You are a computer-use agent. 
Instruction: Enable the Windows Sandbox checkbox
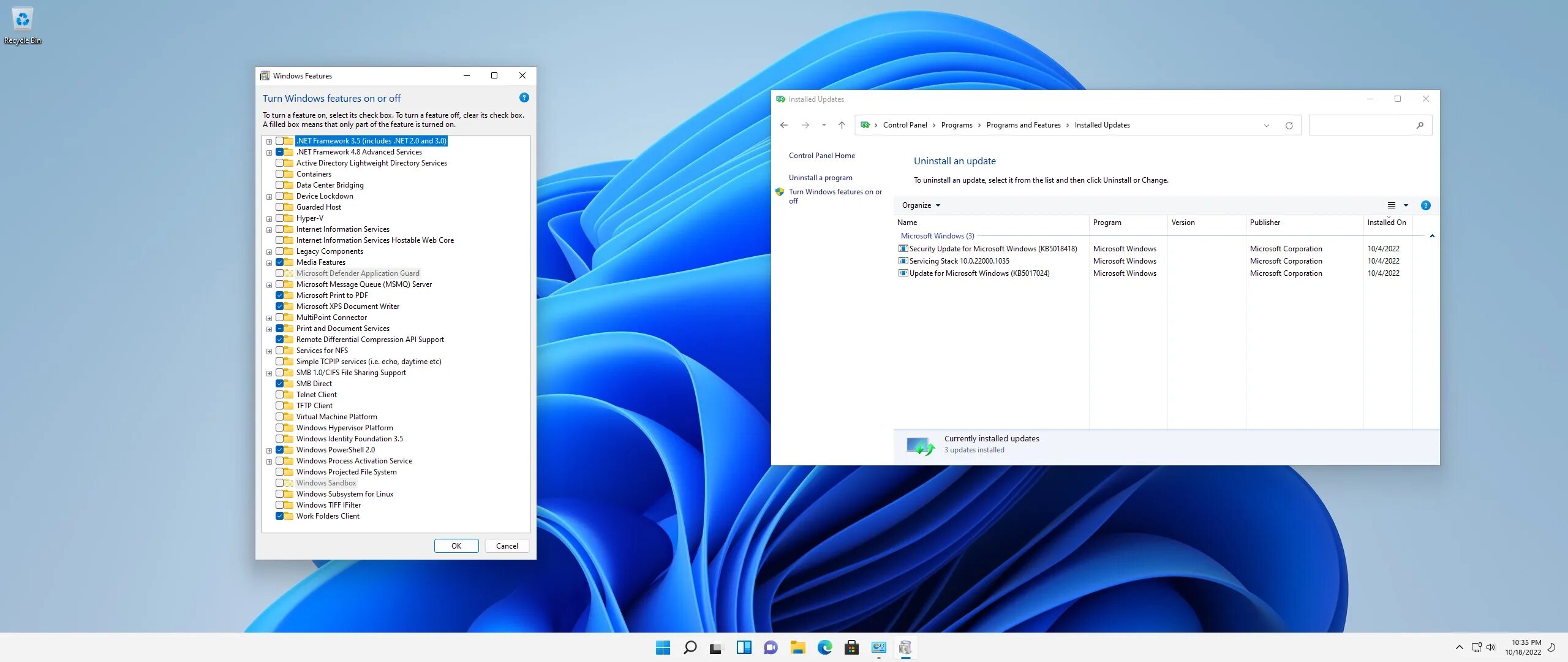pos(279,483)
